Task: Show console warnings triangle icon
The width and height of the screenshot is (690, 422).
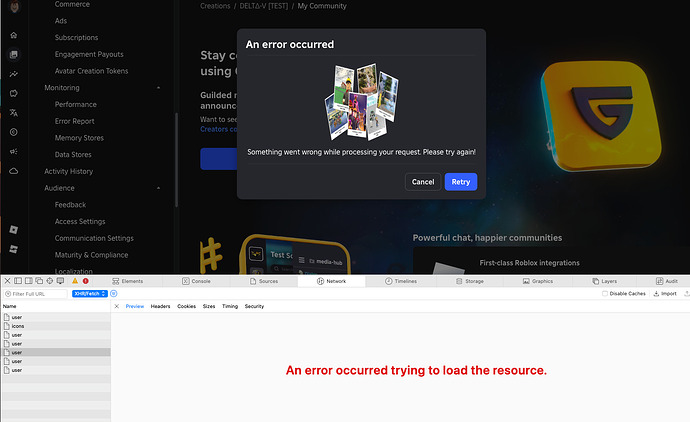Action: (x=75, y=281)
